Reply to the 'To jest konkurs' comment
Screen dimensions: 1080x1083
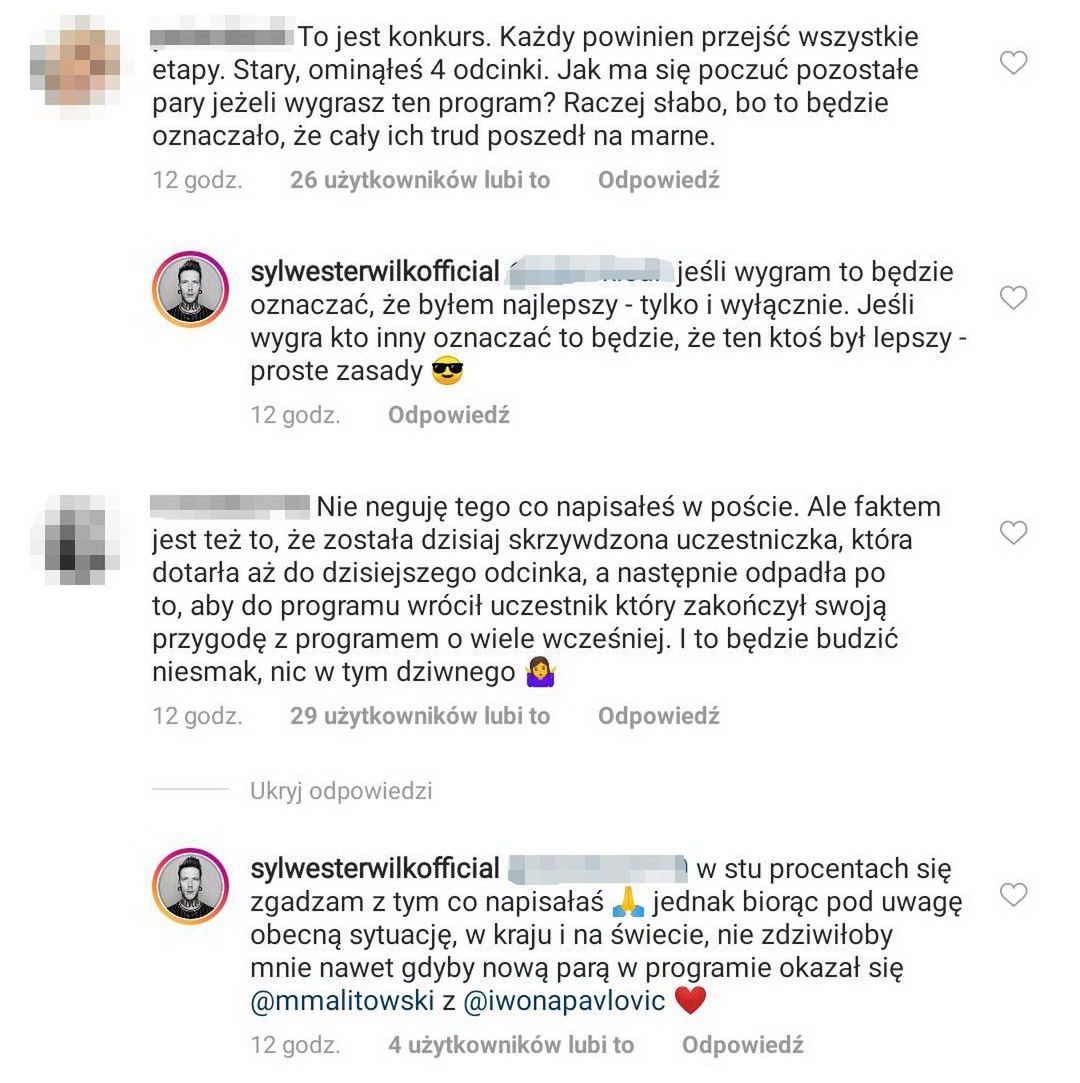coord(659,180)
